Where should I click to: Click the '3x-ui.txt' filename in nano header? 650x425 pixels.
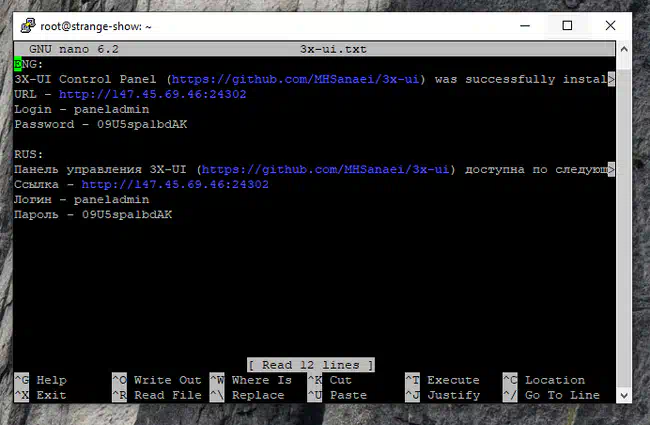pyautogui.click(x=333, y=49)
